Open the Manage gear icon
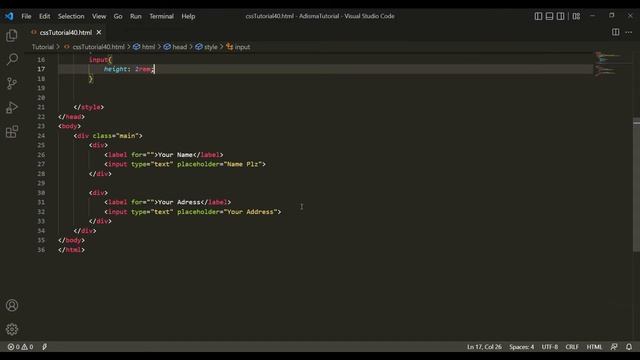640x360 pixels. [x=12, y=329]
